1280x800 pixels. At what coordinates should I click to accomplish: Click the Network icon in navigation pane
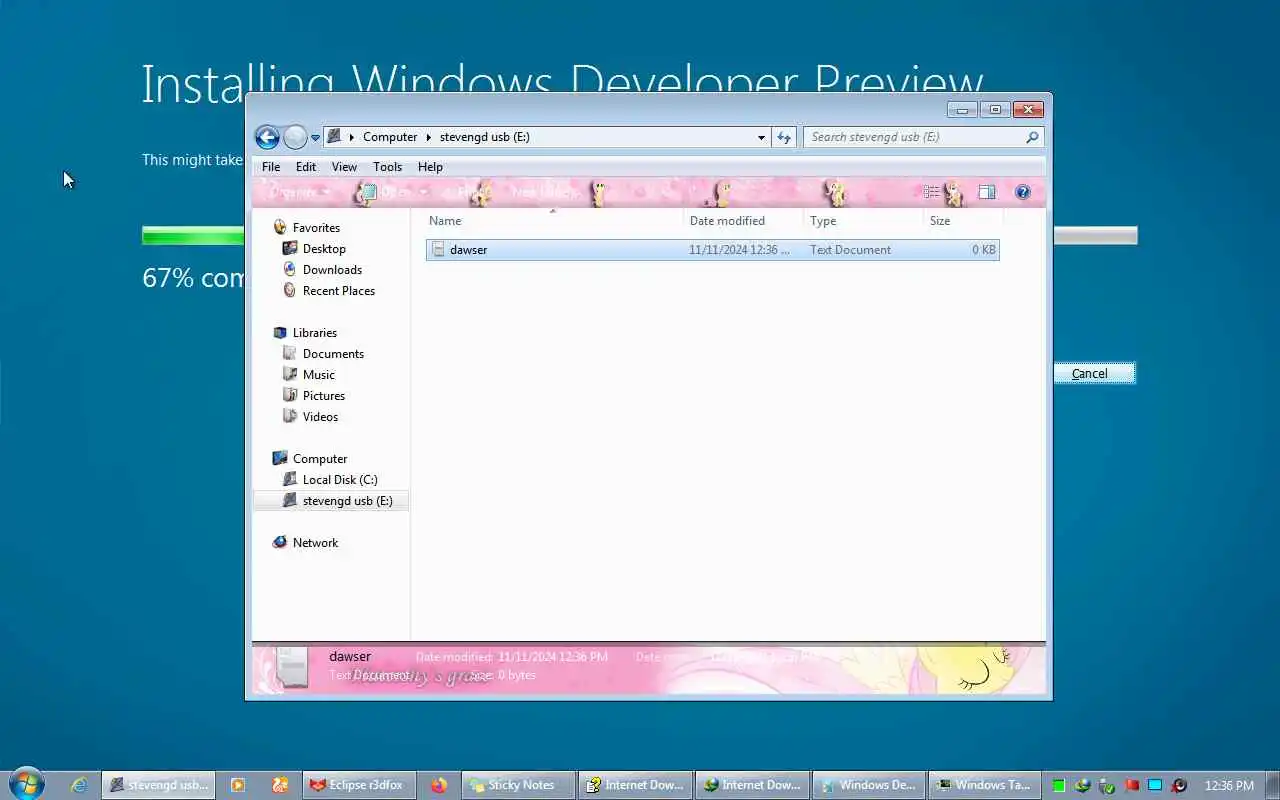click(x=280, y=543)
